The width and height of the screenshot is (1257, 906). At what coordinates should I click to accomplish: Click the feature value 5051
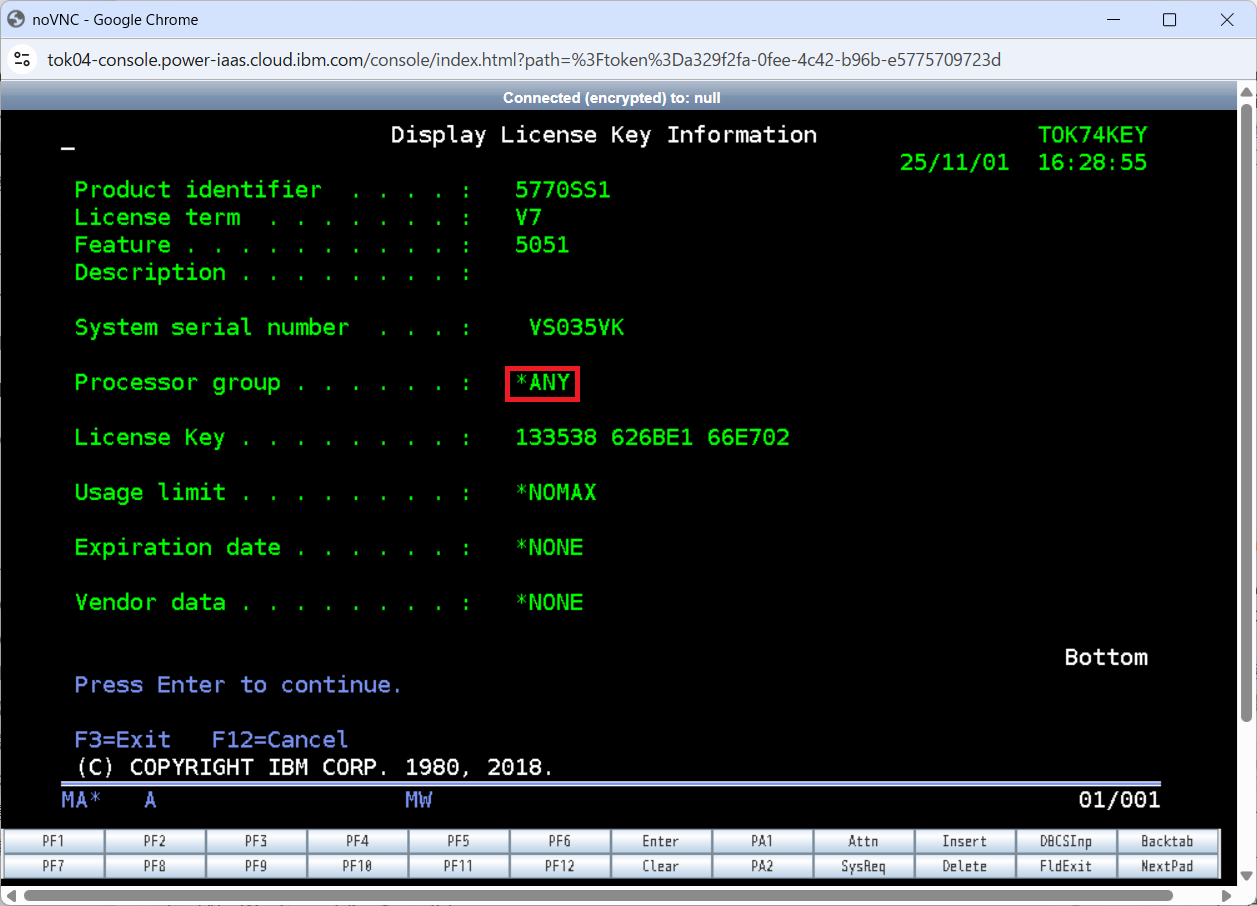tap(542, 245)
